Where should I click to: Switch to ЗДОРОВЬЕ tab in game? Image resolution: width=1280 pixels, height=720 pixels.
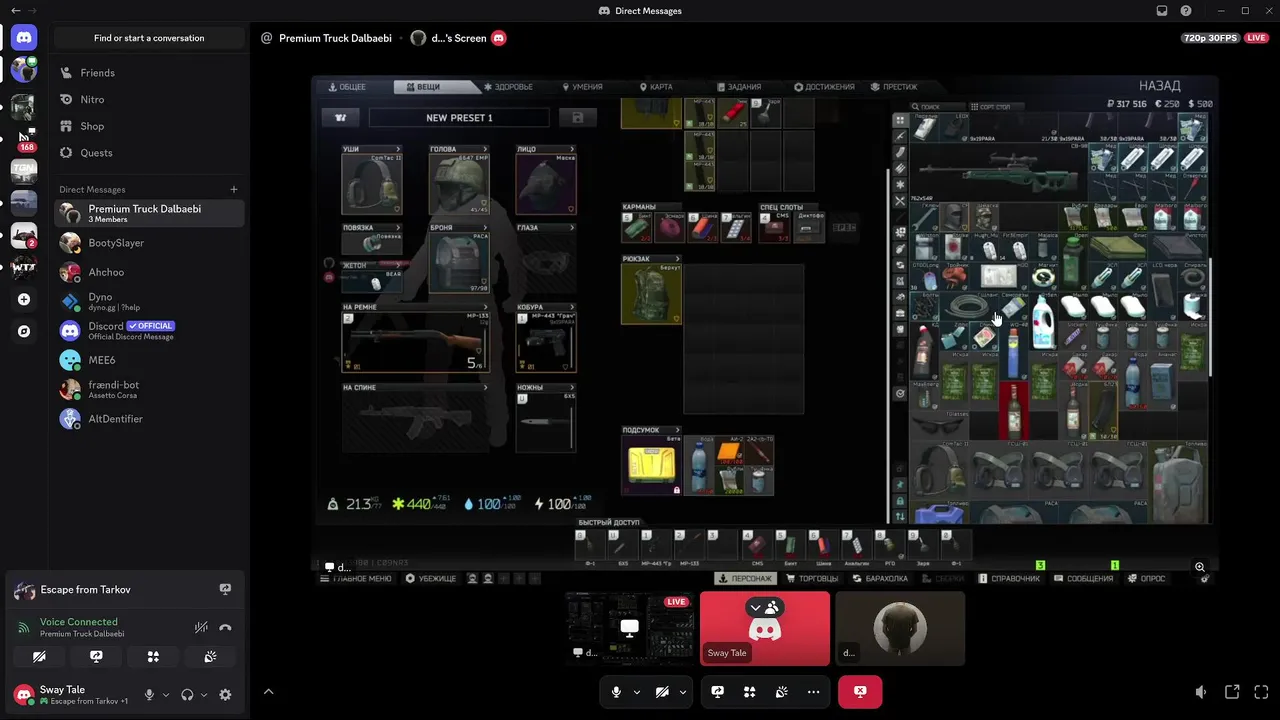click(508, 87)
